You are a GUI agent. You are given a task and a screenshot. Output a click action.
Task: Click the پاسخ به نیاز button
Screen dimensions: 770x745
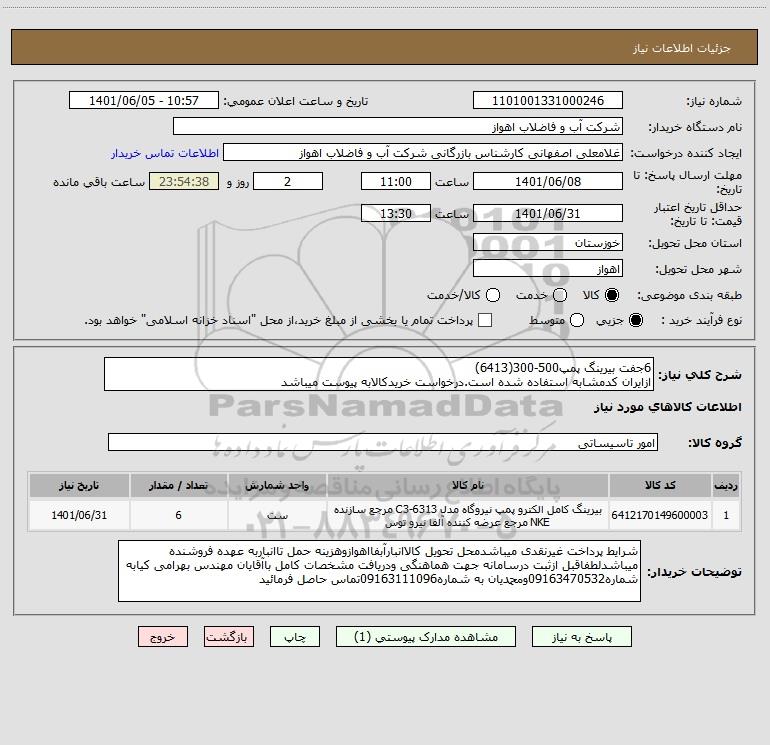point(582,637)
